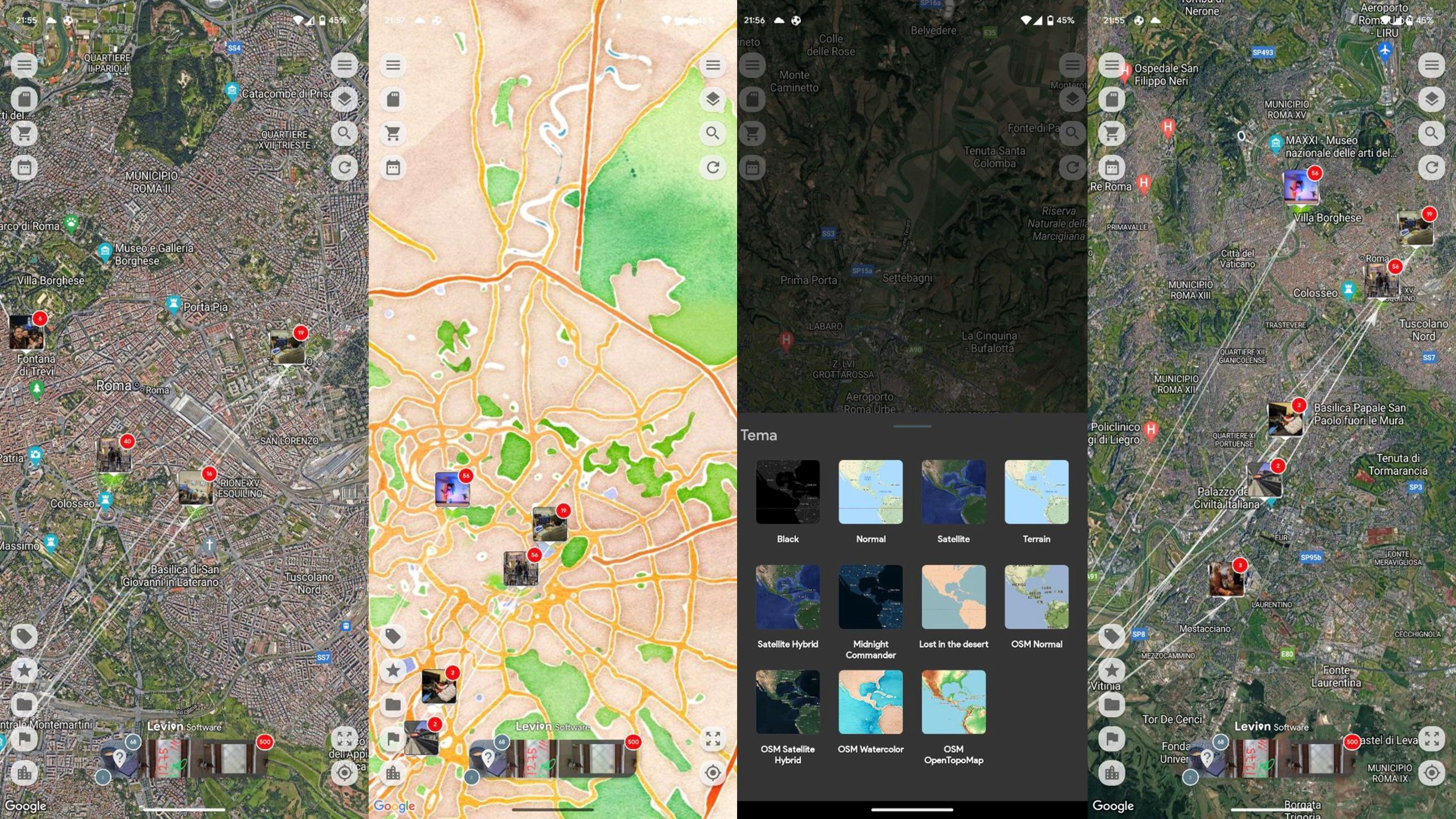Open the tags filter icon
The height and width of the screenshot is (819, 1456).
pyautogui.click(x=24, y=635)
